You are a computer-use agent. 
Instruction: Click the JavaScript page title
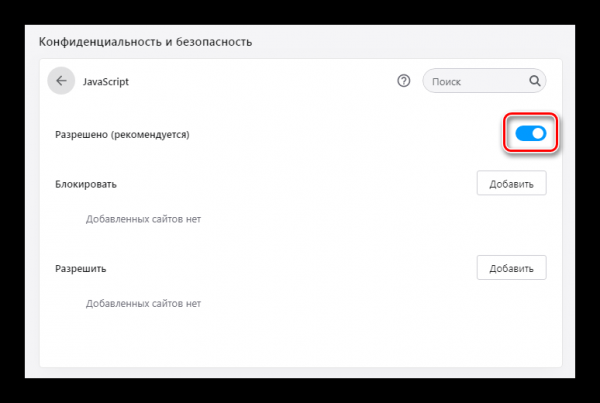pyautogui.click(x=106, y=82)
